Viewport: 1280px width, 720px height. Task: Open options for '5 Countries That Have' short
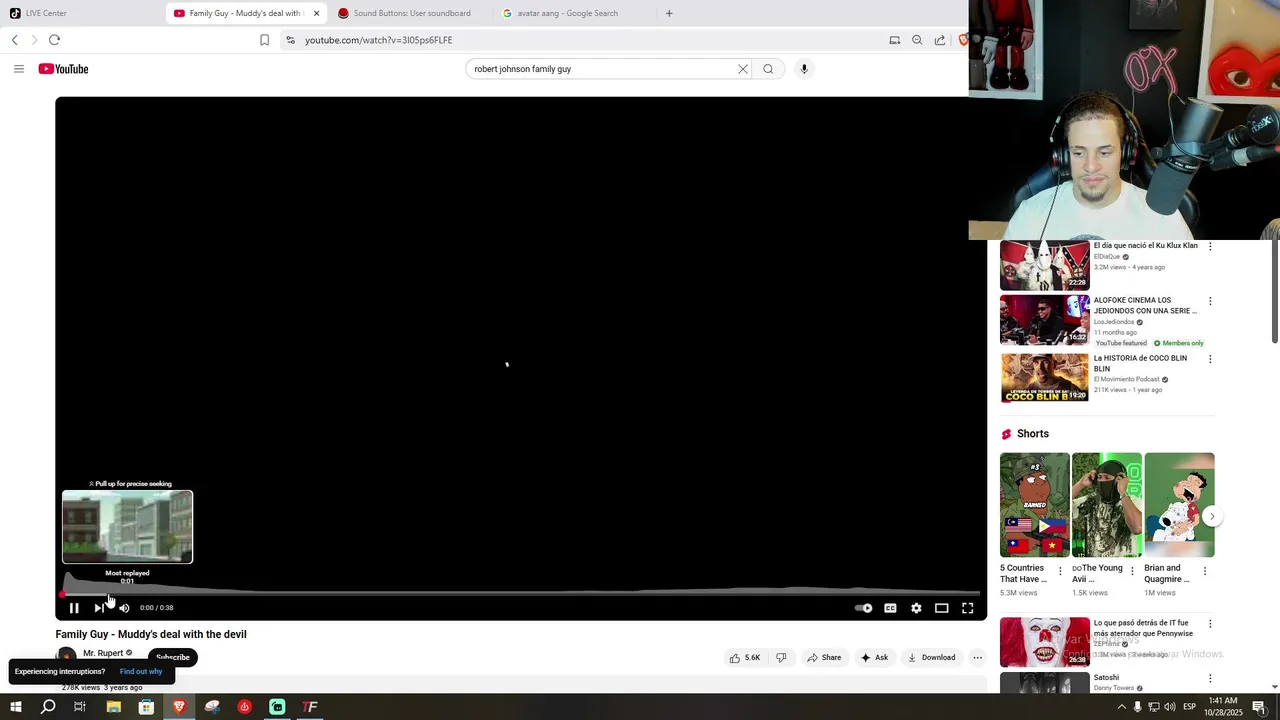(x=1061, y=571)
